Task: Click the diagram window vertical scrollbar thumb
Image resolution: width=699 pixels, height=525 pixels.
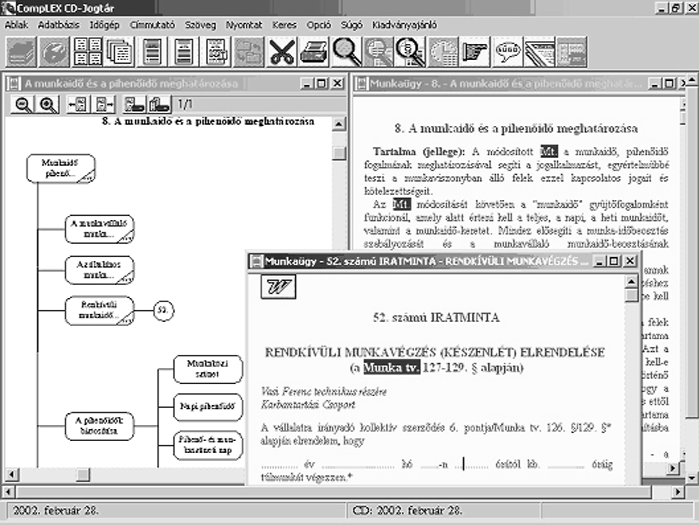Action: [339, 153]
